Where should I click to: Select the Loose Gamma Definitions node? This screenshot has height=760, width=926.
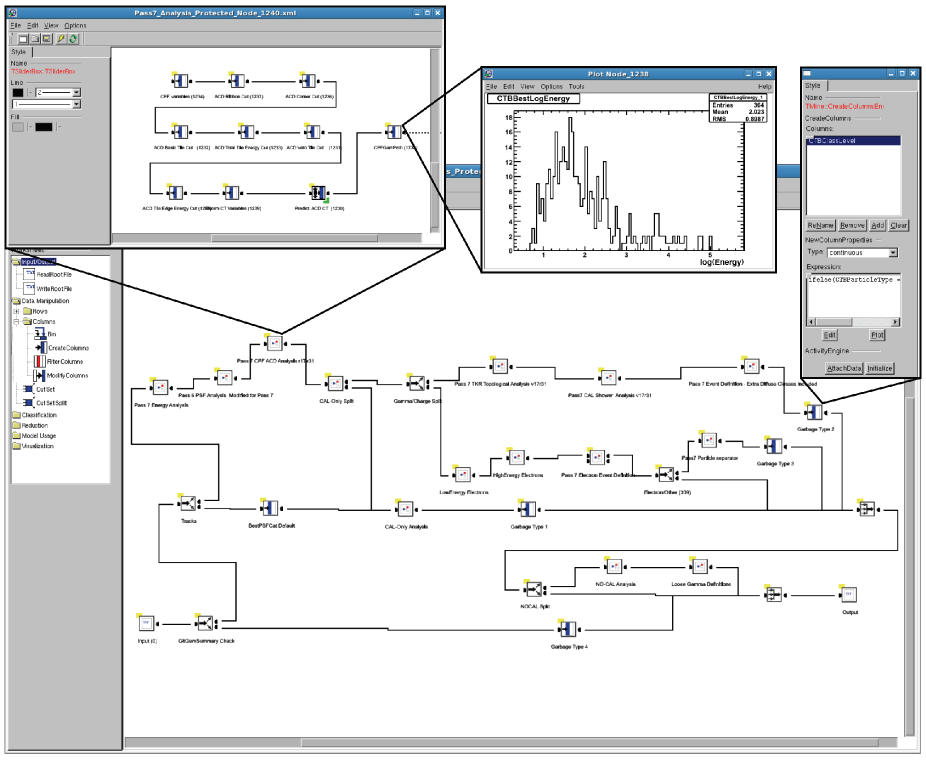coord(699,566)
